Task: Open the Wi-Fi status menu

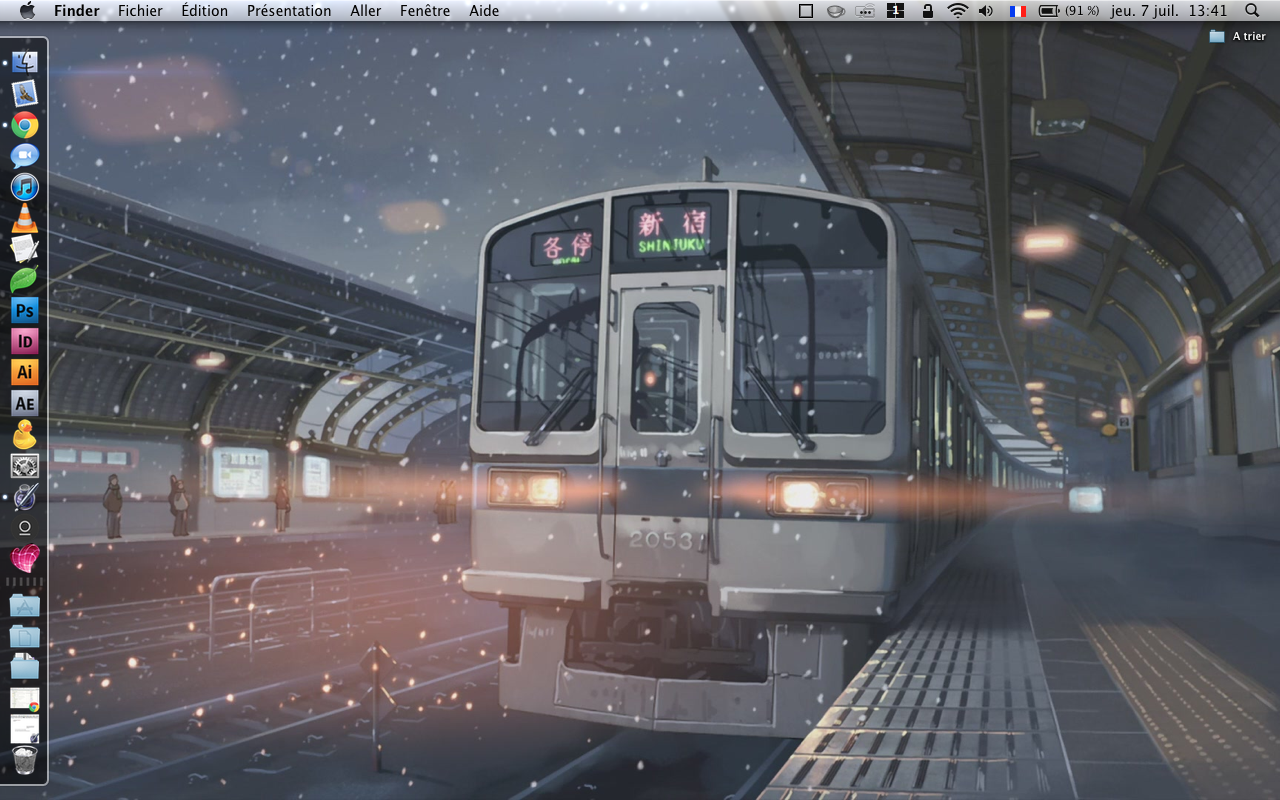Action: pos(958,11)
